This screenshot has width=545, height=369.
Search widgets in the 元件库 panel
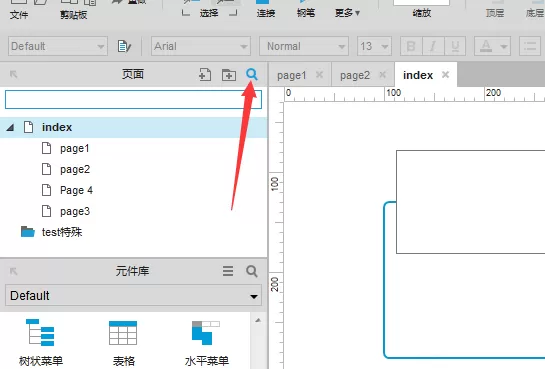252,271
